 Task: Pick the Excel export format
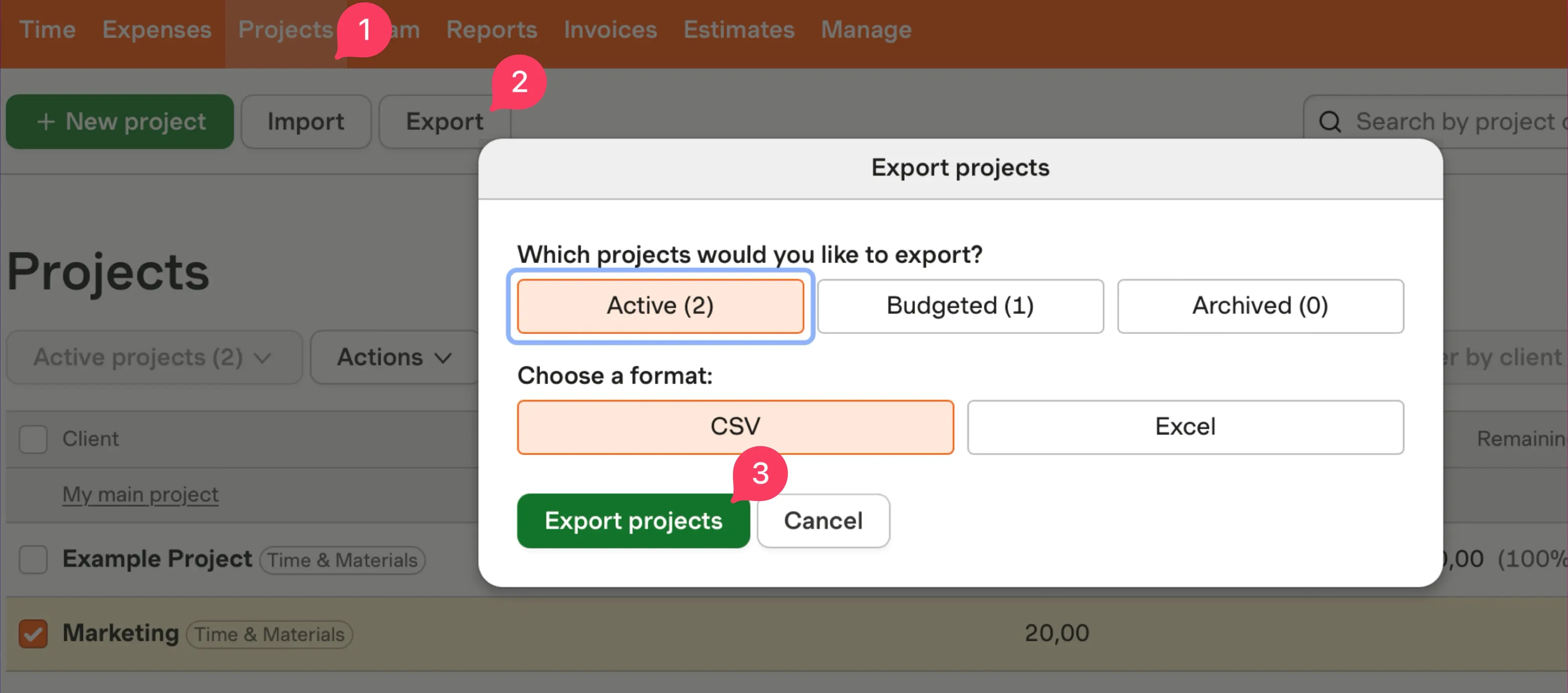tap(1185, 427)
